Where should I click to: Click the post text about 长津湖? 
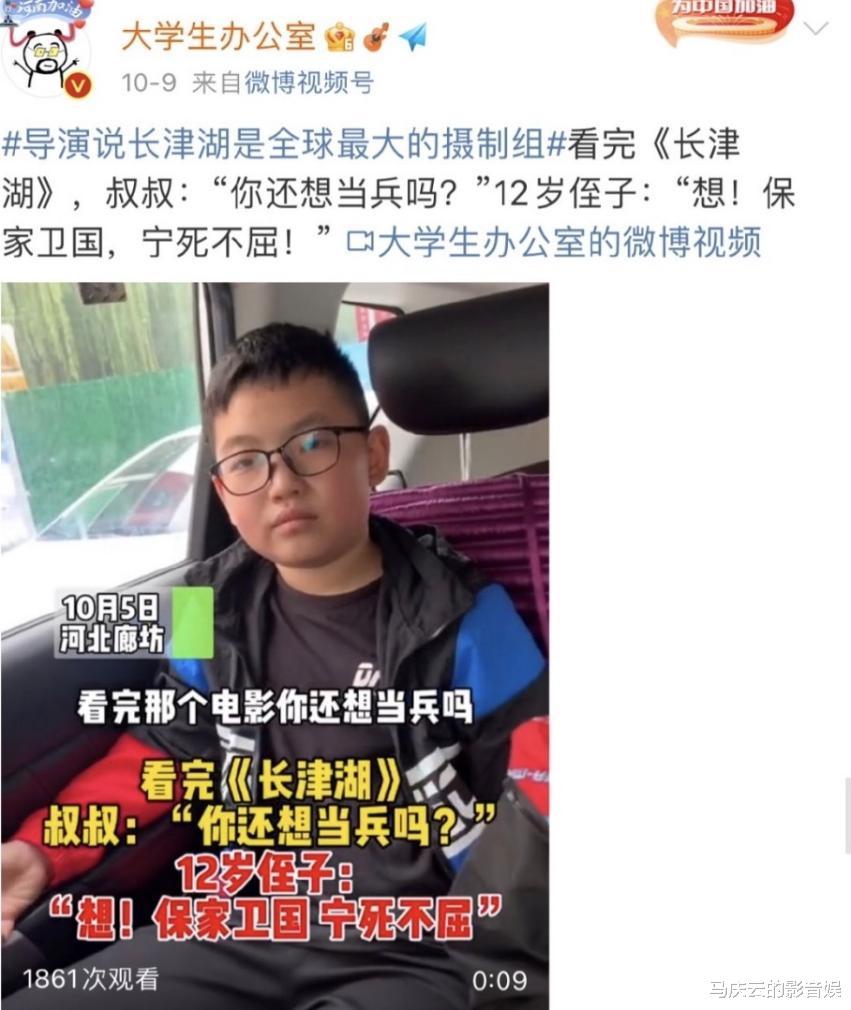point(399,193)
